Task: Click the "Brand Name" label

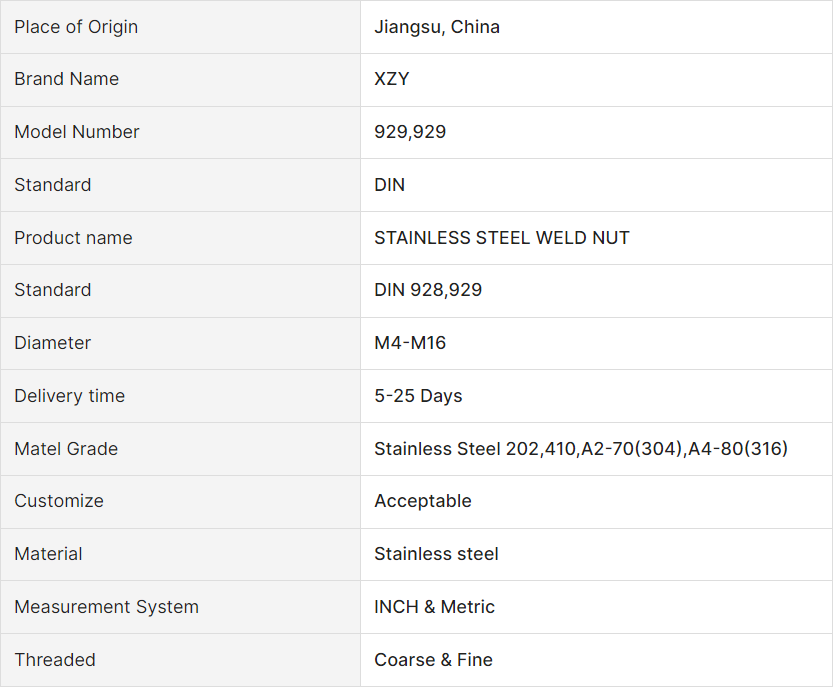Action: point(66,79)
